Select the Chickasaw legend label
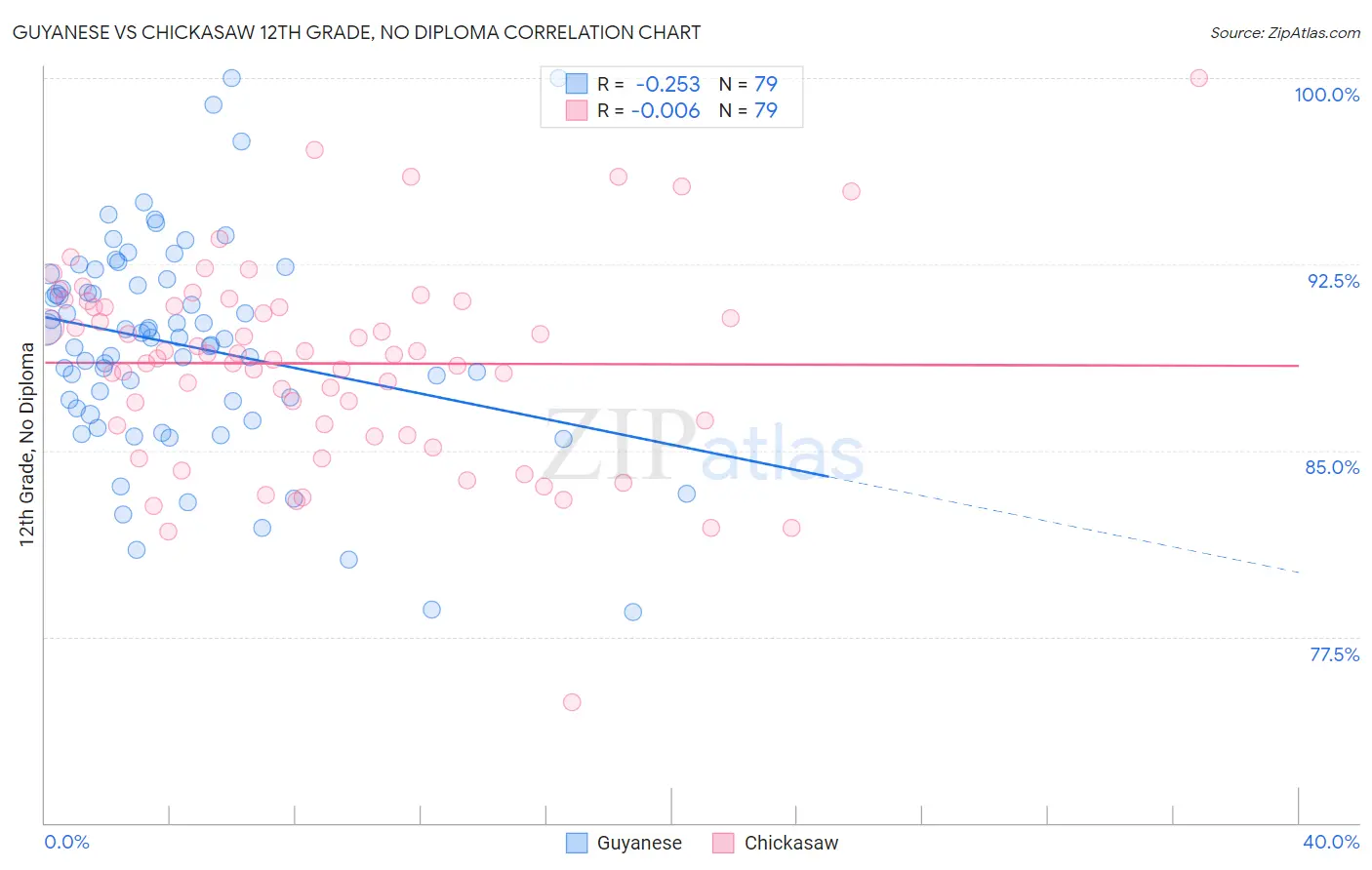This screenshot has width=1372, height=870. (791, 843)
